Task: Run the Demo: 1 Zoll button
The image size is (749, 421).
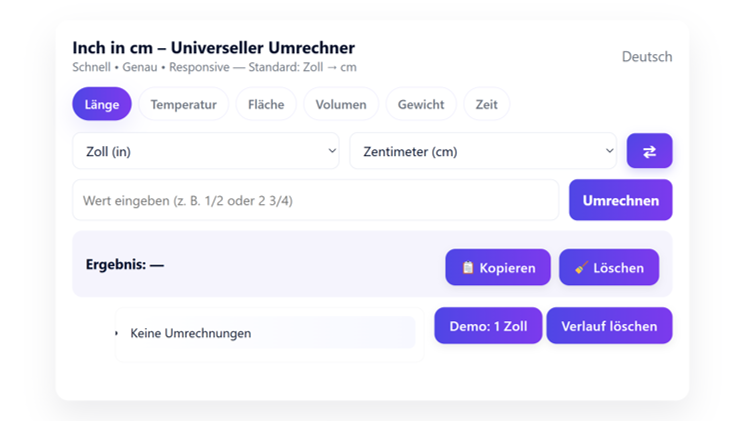Action: click(x=488, y=325)
